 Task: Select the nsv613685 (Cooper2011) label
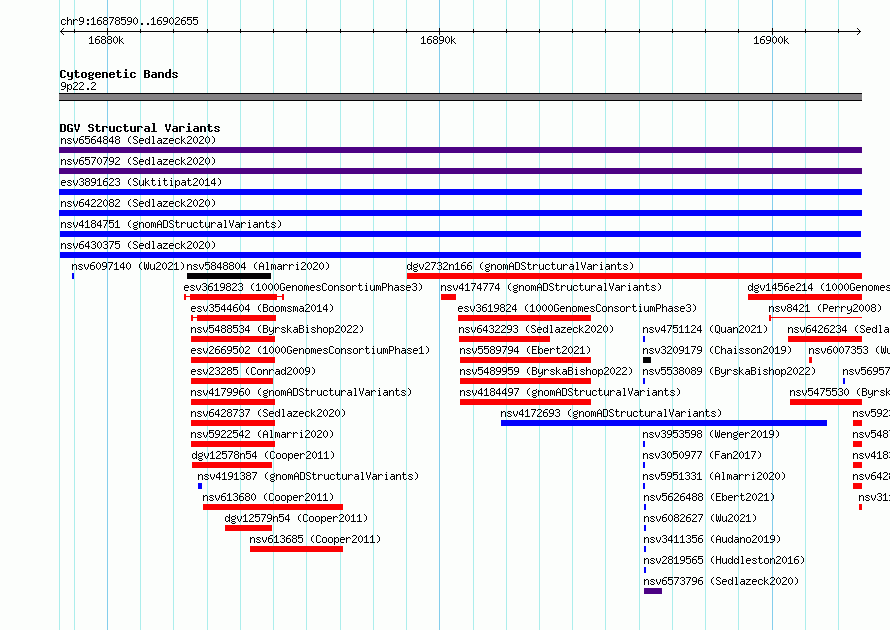coord(315,539)
